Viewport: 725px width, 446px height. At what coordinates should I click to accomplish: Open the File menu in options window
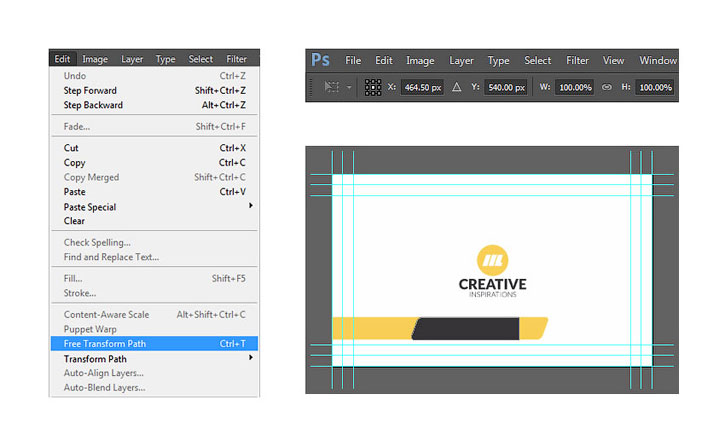[x=353, y=61]
